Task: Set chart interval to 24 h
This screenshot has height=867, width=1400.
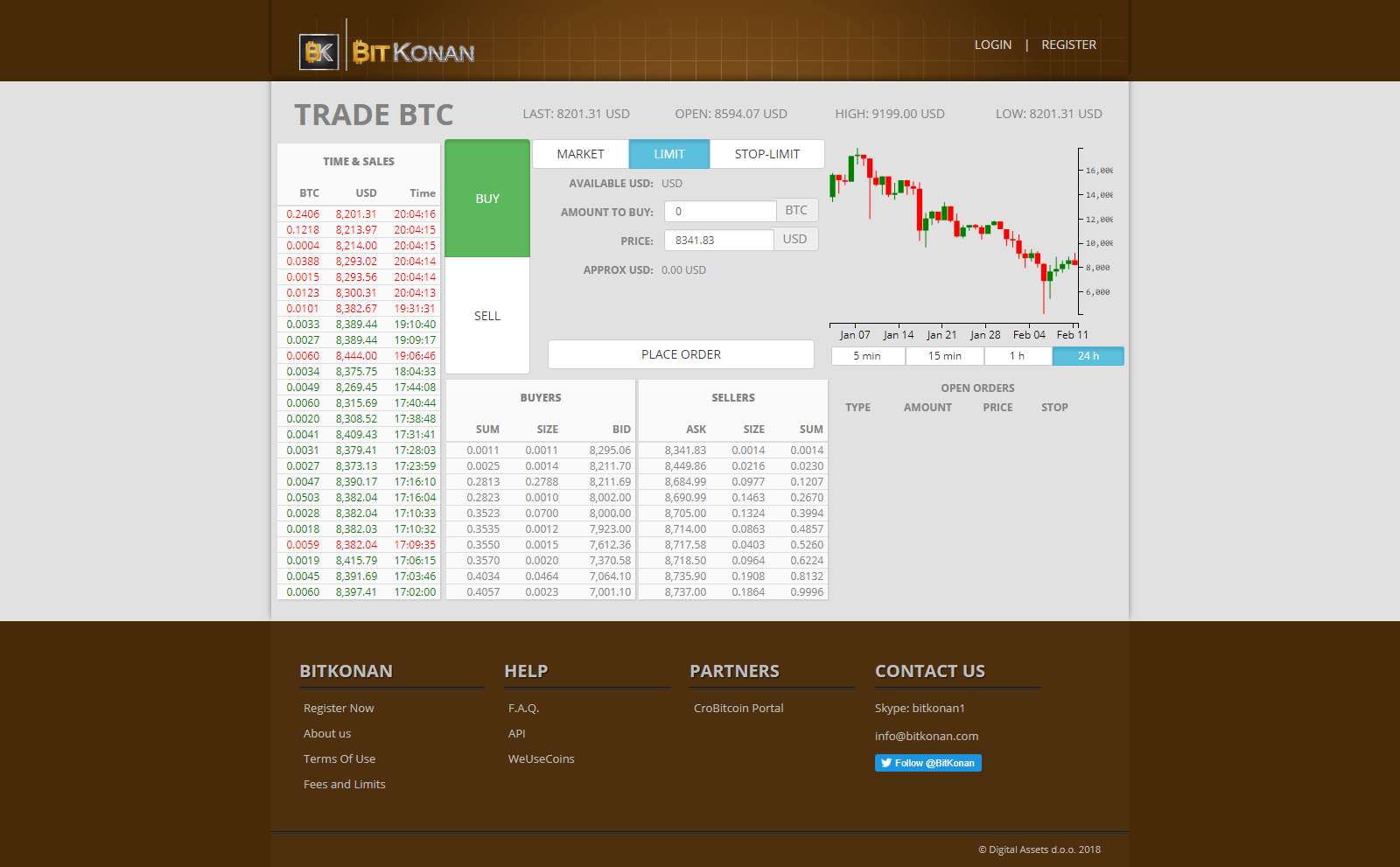Action: (x=1088, y=356)
